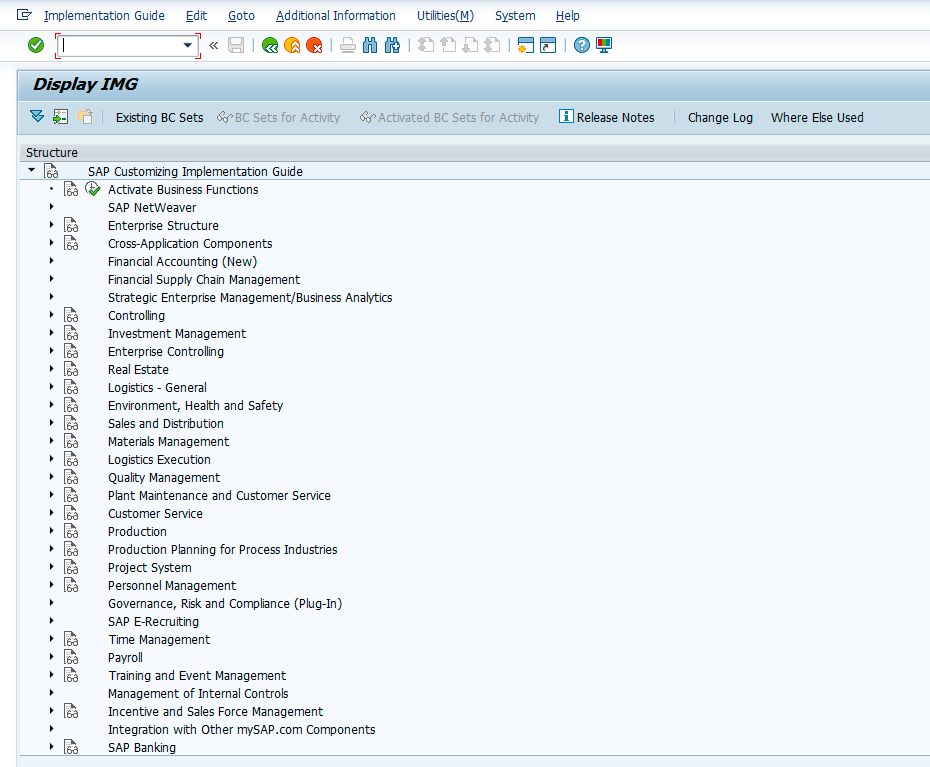
Task: Click the Print icon
Action: (x=348, y=45)
